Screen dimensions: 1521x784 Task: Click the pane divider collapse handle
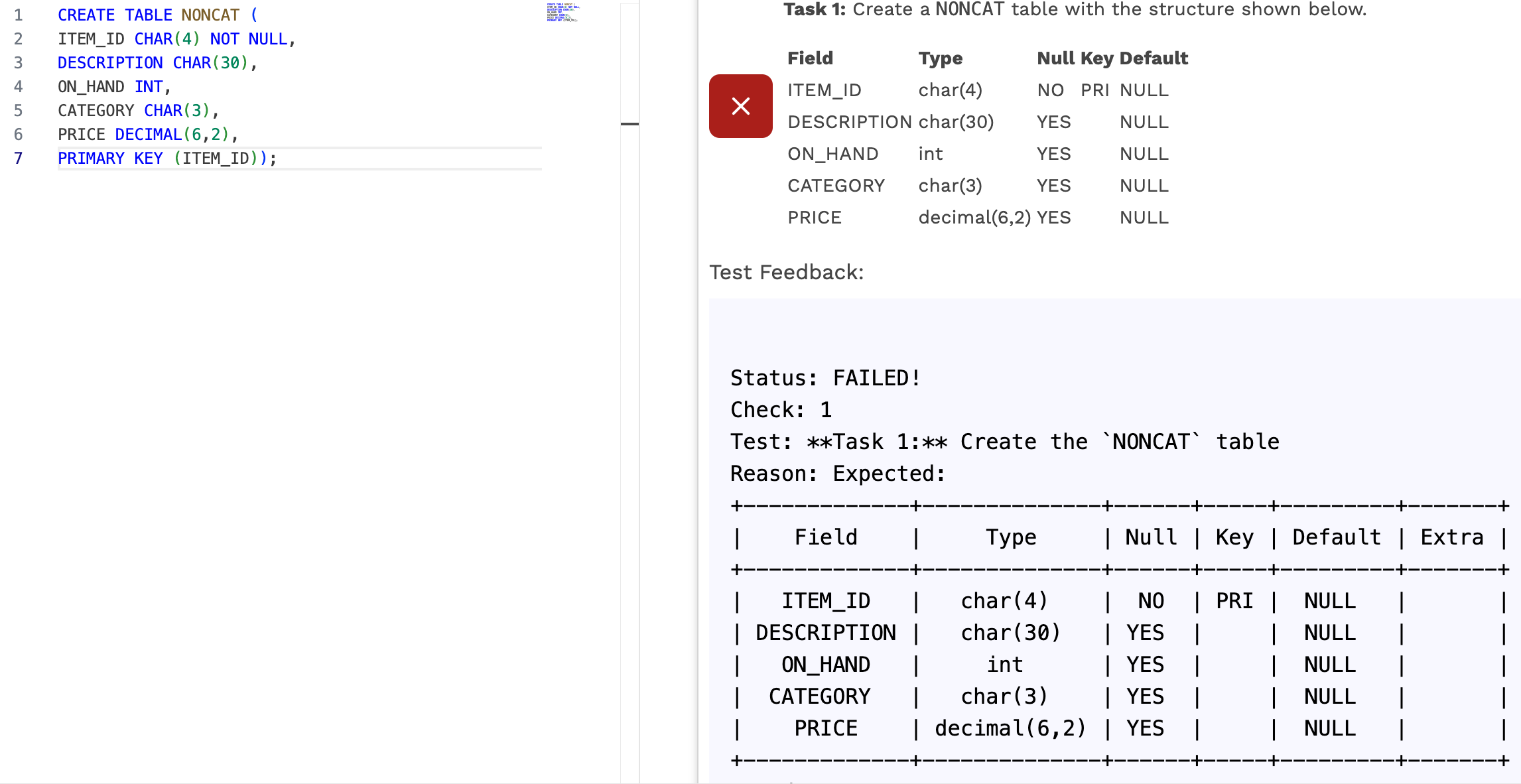click(x=629, y=123)
